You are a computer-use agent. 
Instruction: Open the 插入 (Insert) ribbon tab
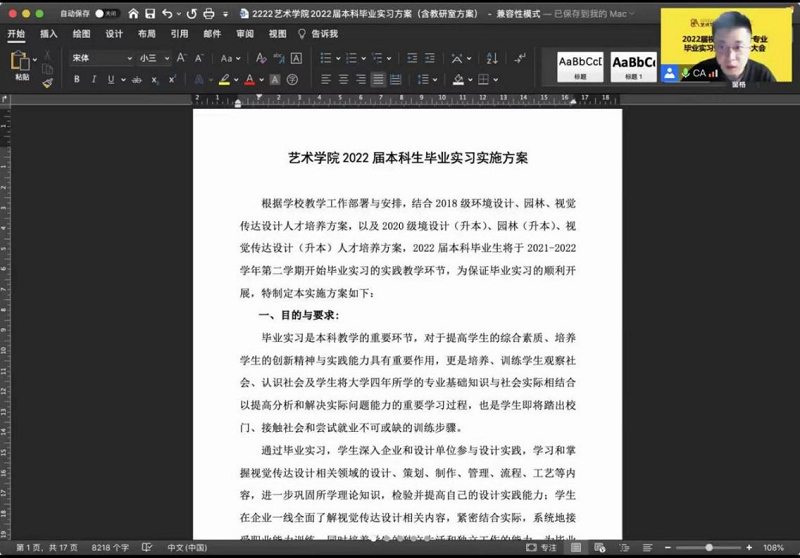(48, 33)
